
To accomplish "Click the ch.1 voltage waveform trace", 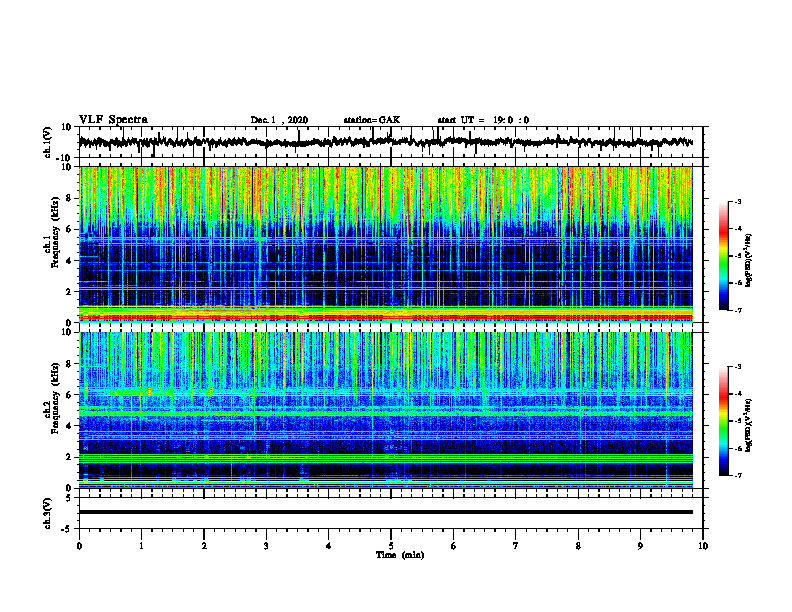I will 385,142.
